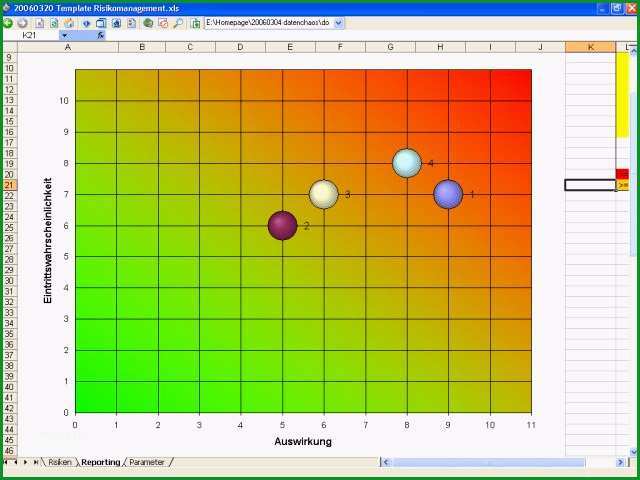
Task: Click the Eintrittswahrscheinlichkeit axis title
Action: click(x=48, y=240)
